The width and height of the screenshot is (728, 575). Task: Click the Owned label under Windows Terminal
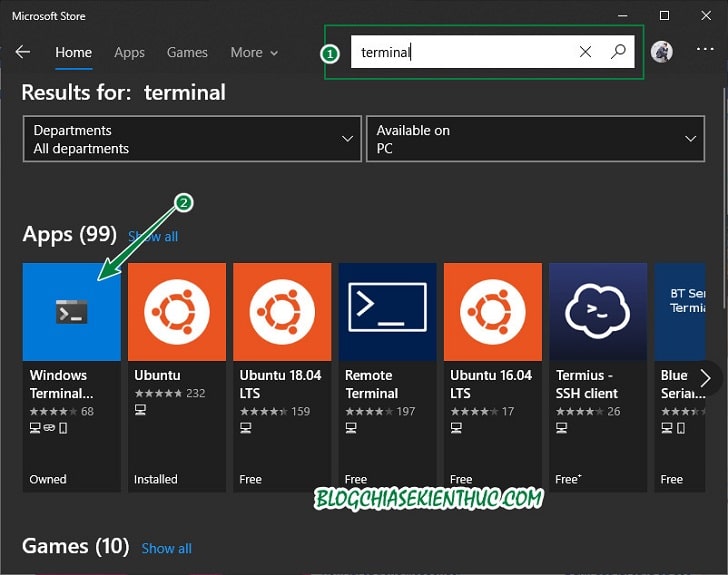point(48,479)
